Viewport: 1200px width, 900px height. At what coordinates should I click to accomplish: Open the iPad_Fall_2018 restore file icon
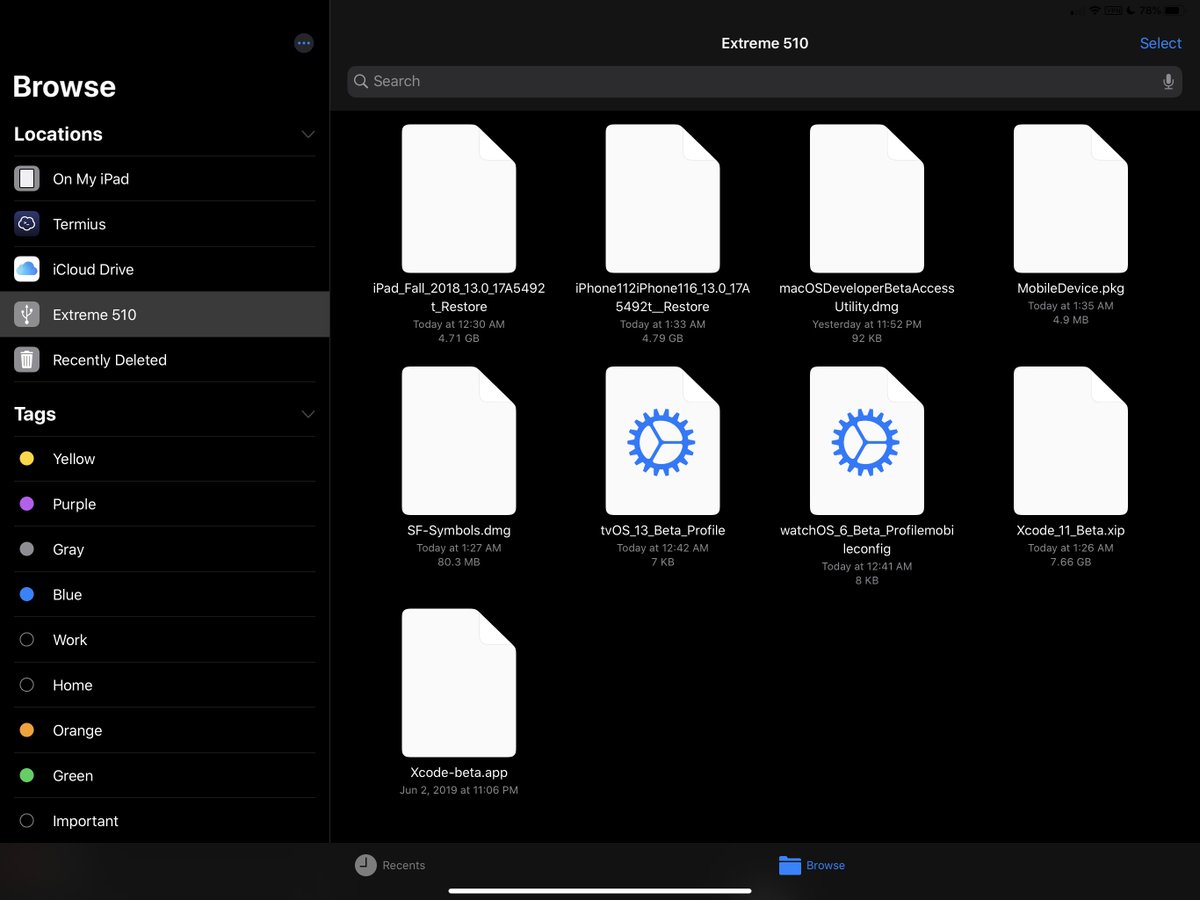pyautogui.click(x=459, y=199)
